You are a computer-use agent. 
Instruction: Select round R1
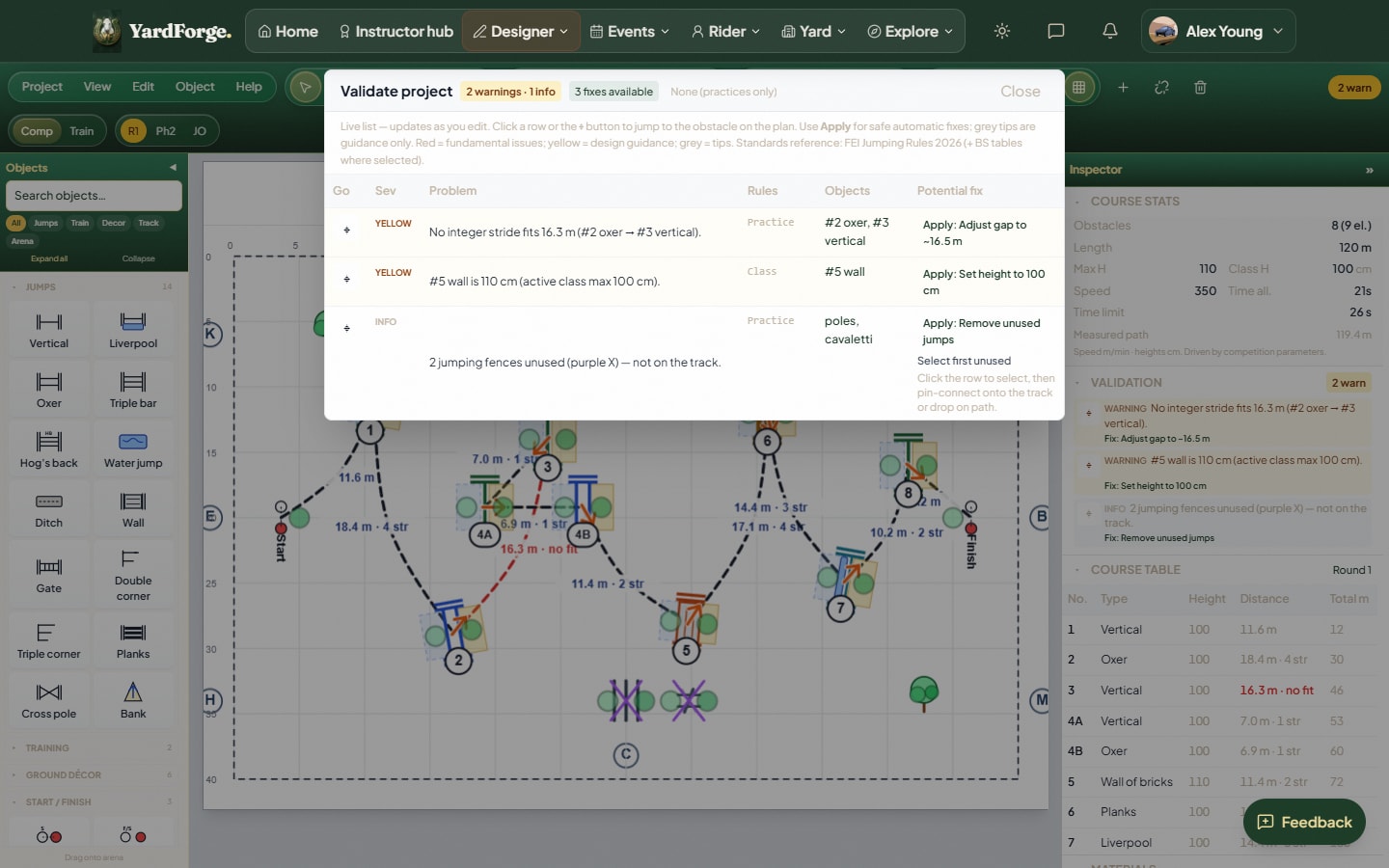133,131
